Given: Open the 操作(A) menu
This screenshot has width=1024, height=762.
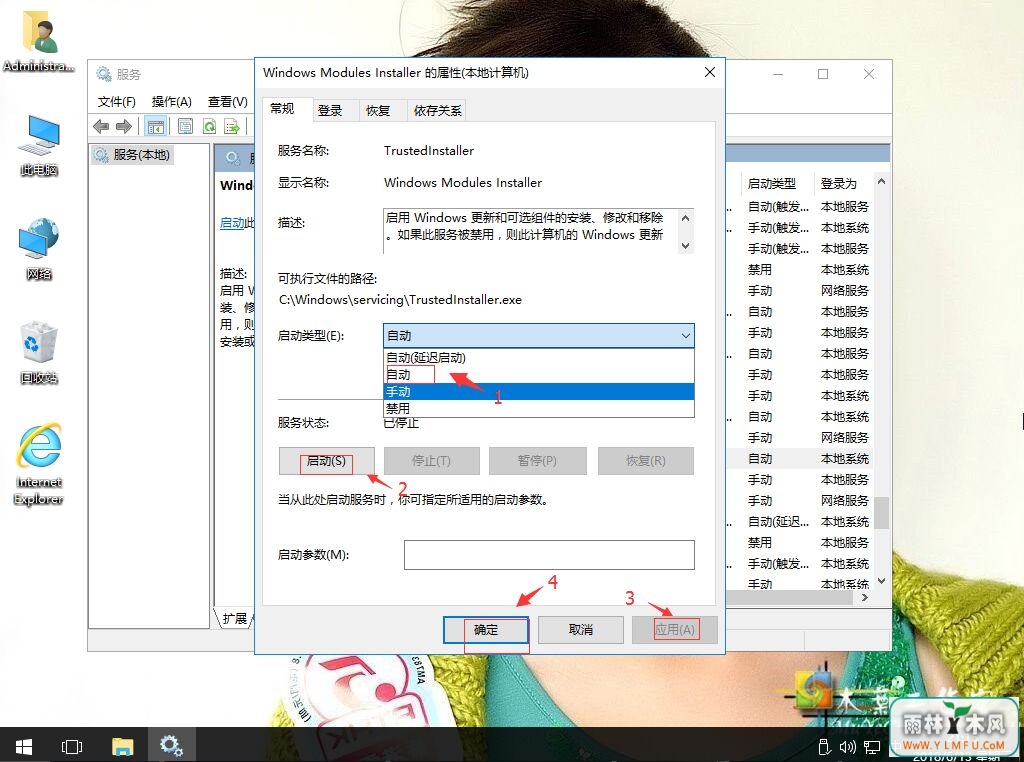Looking at the screenshot, I should (x=171, y=102).
